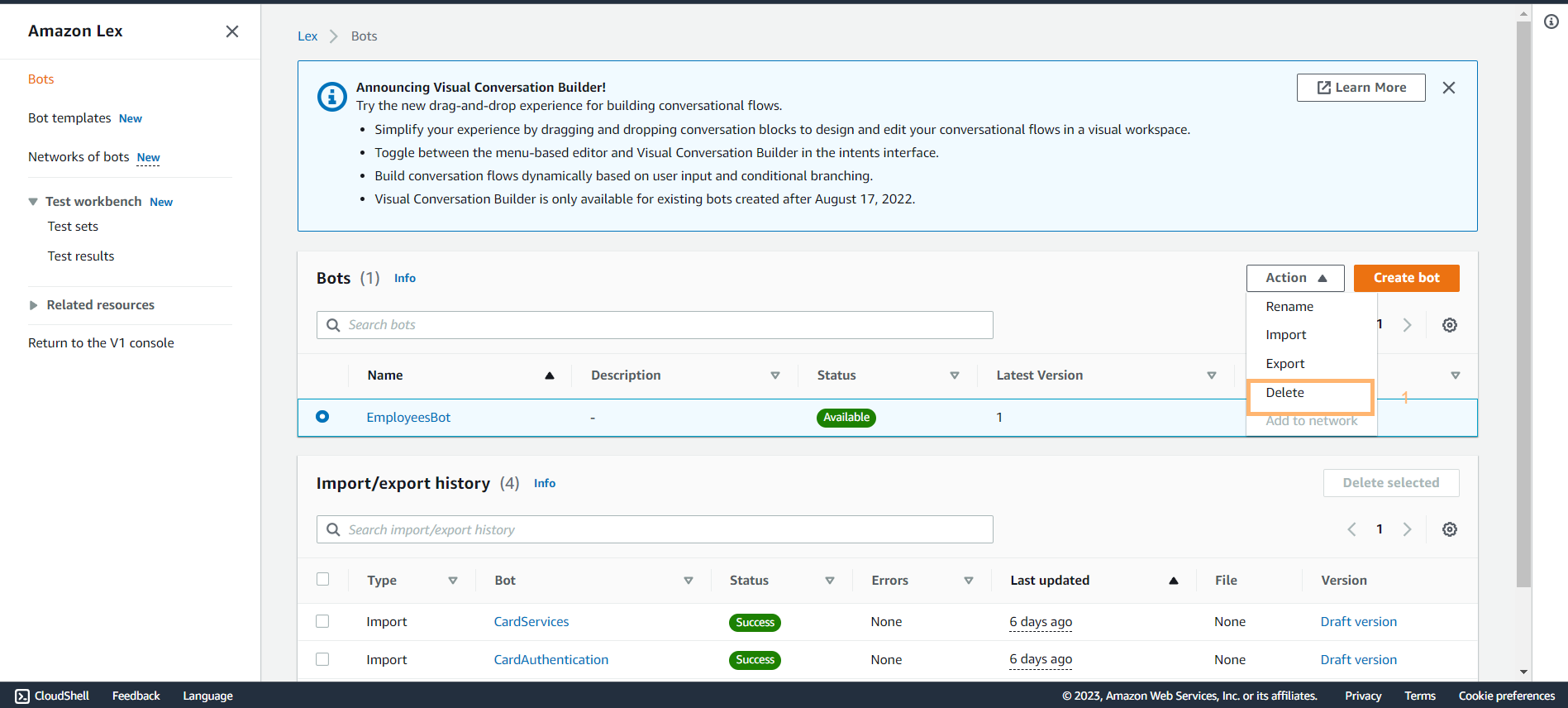The height and width of the screenshot is (708, 1568).
Task: Focus the Search import/export history field
Action: (655, 529)
